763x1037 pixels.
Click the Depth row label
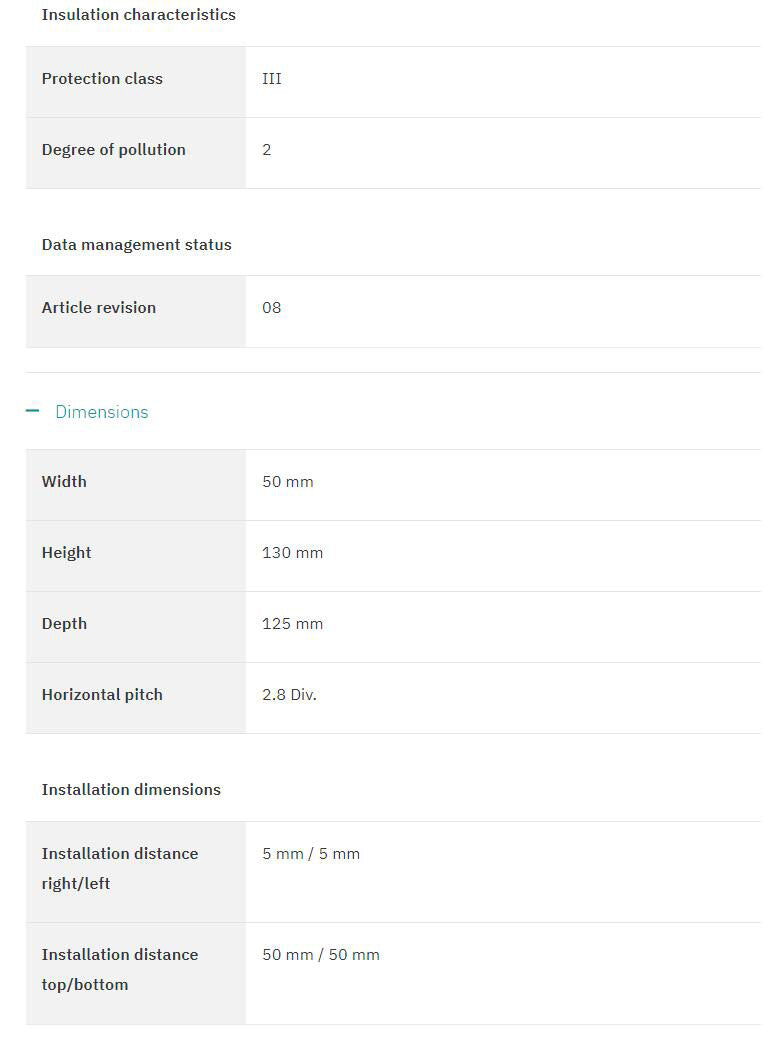(x=64, y=624)
